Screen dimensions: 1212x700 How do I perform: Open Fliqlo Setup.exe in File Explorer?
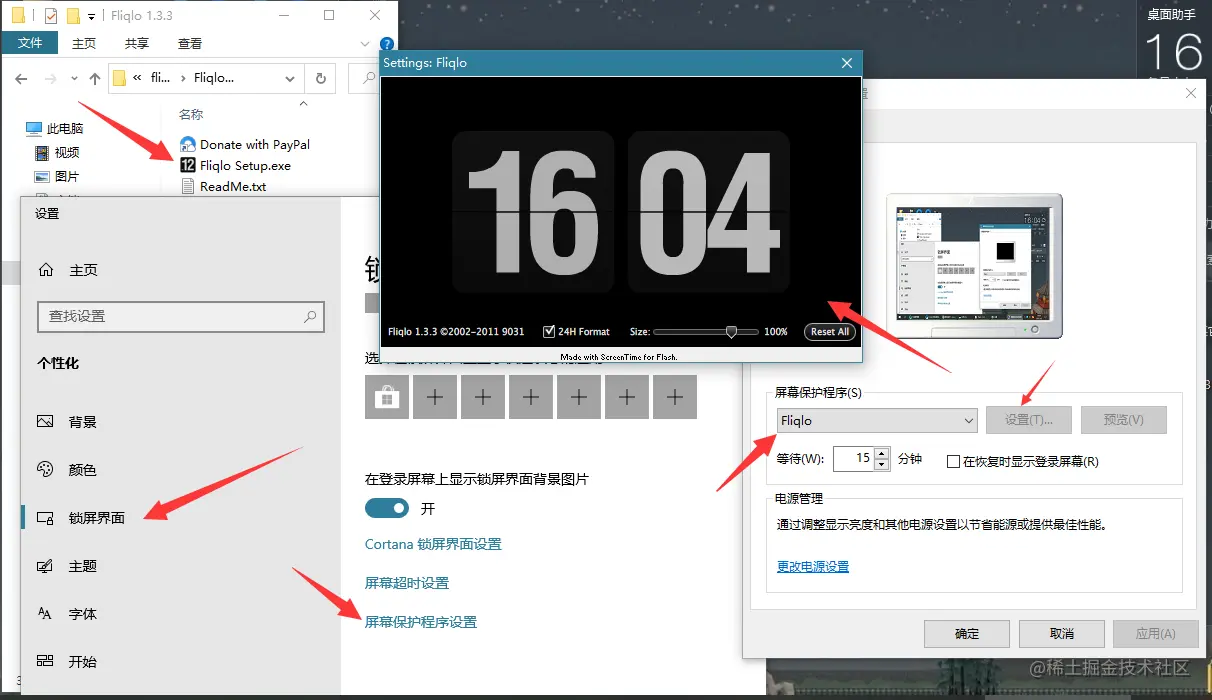(x=236, y=166)
